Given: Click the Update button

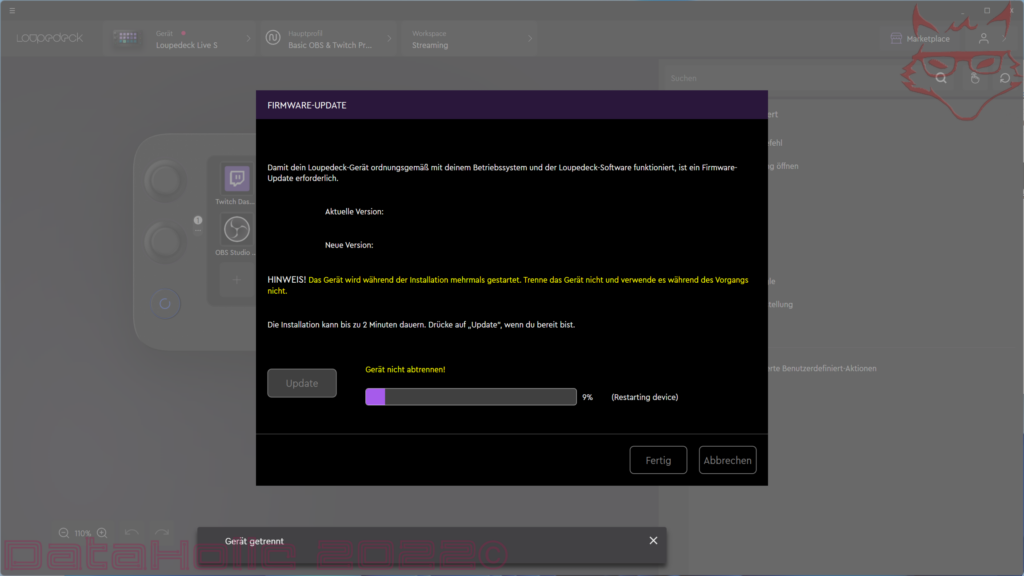Looking at the screenshot, I should [x=302, y=383].
